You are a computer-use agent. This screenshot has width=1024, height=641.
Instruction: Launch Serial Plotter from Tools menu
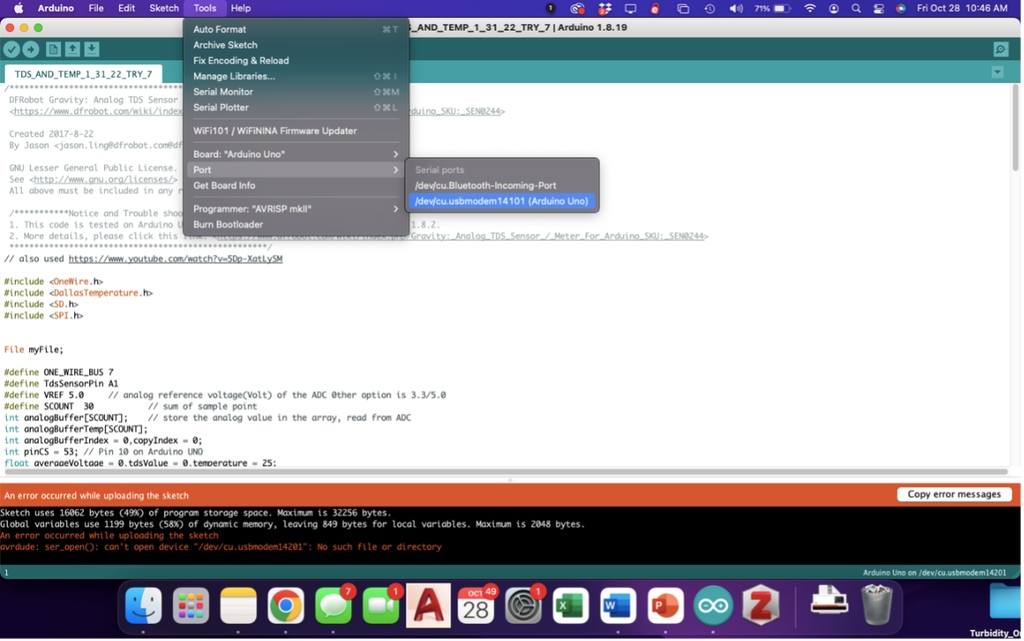(x=296, y=108)
